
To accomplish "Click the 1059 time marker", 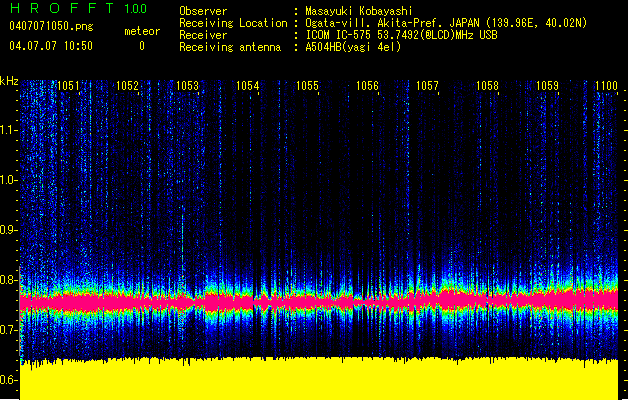I will (x=547, y=86).
